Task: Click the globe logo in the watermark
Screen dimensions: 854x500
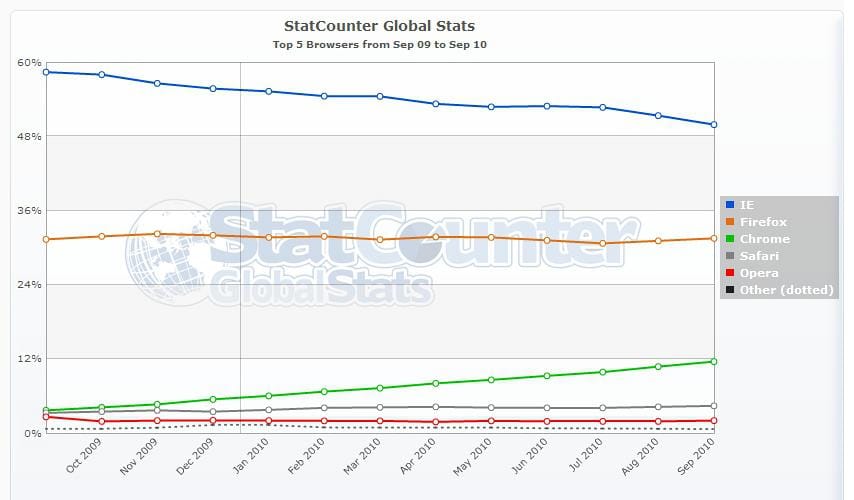Action: click(x=168, y=252)
